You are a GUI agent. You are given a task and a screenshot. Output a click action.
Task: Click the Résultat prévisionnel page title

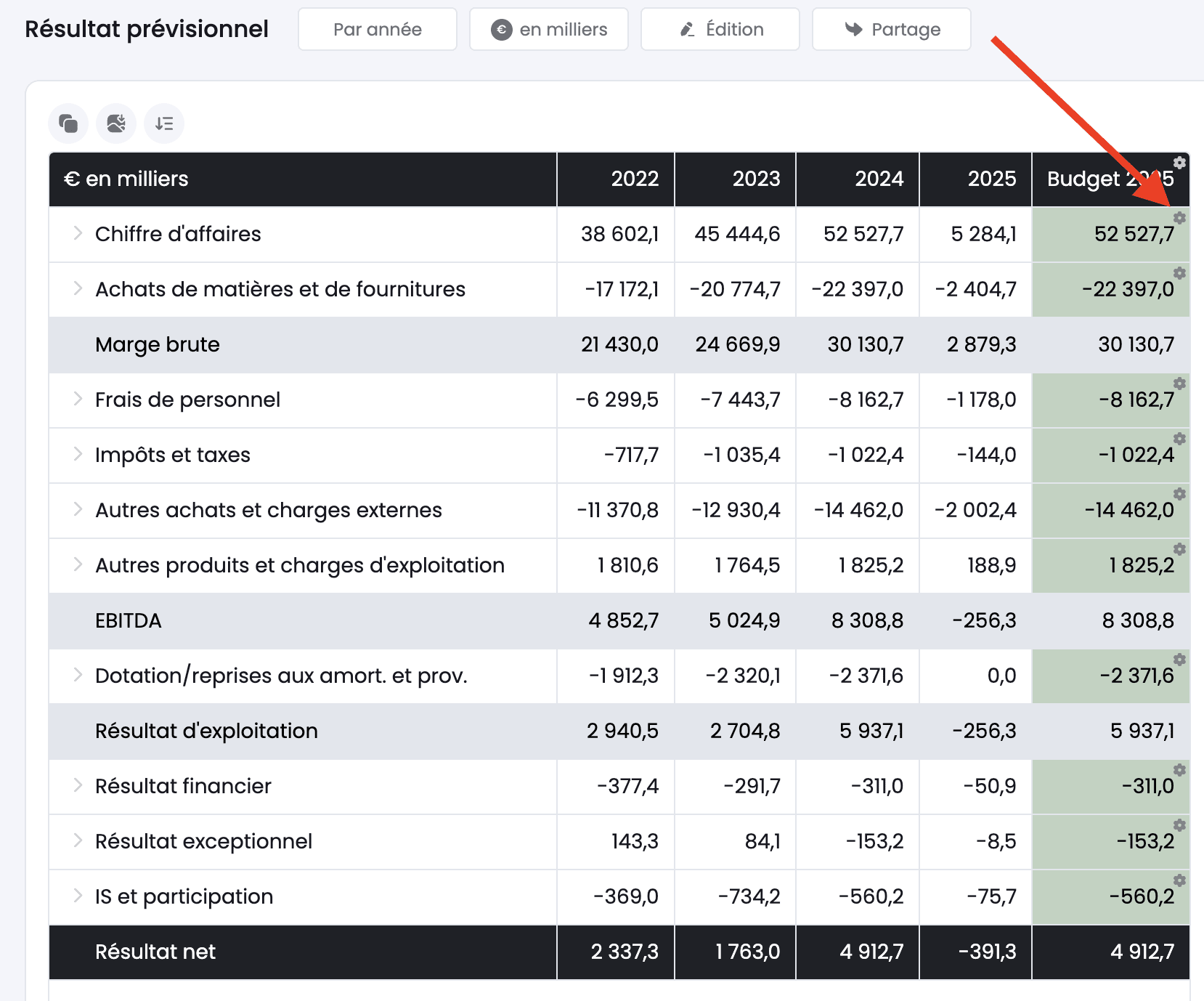(147, 29)
